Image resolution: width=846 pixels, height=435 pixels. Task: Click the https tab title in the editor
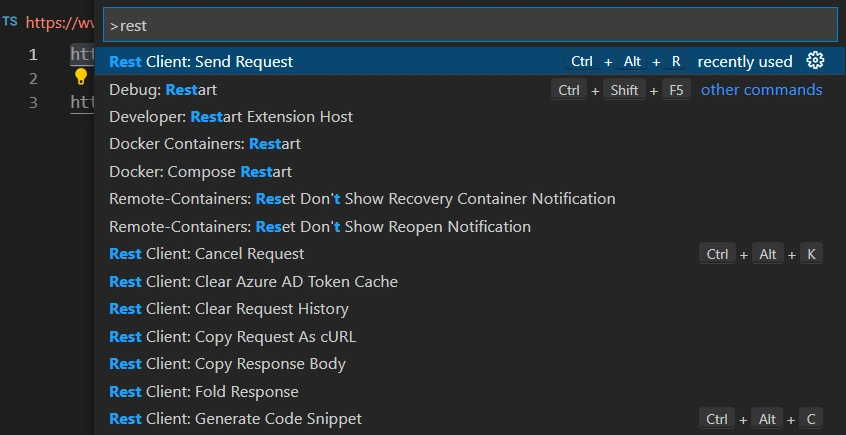60,23
